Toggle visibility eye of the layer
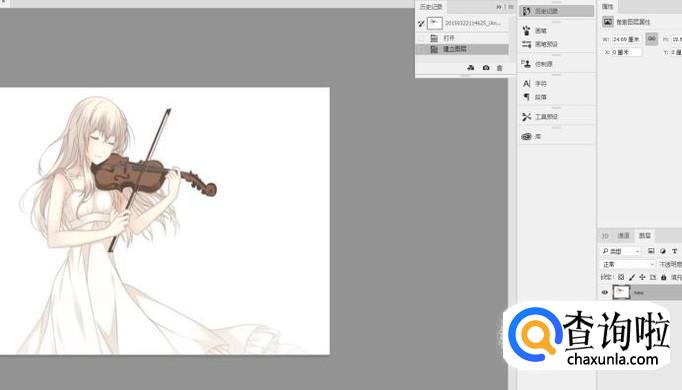 605,293
